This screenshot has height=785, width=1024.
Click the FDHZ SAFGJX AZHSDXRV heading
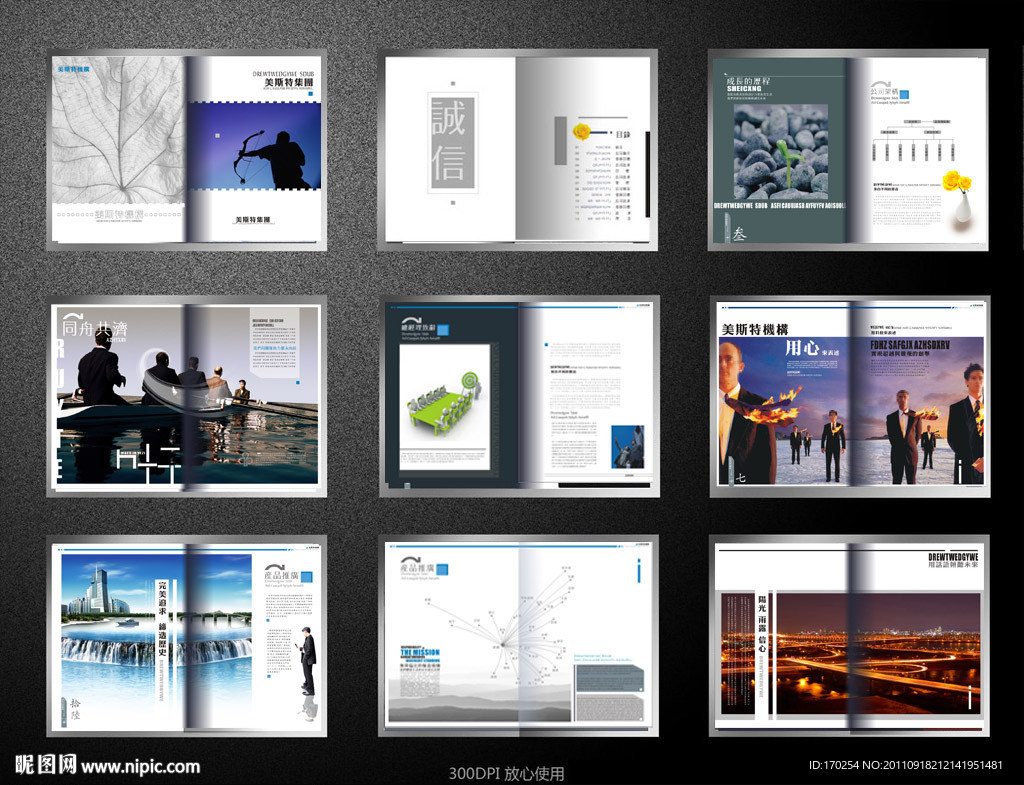pyautogui.click(x=909, y=344)
